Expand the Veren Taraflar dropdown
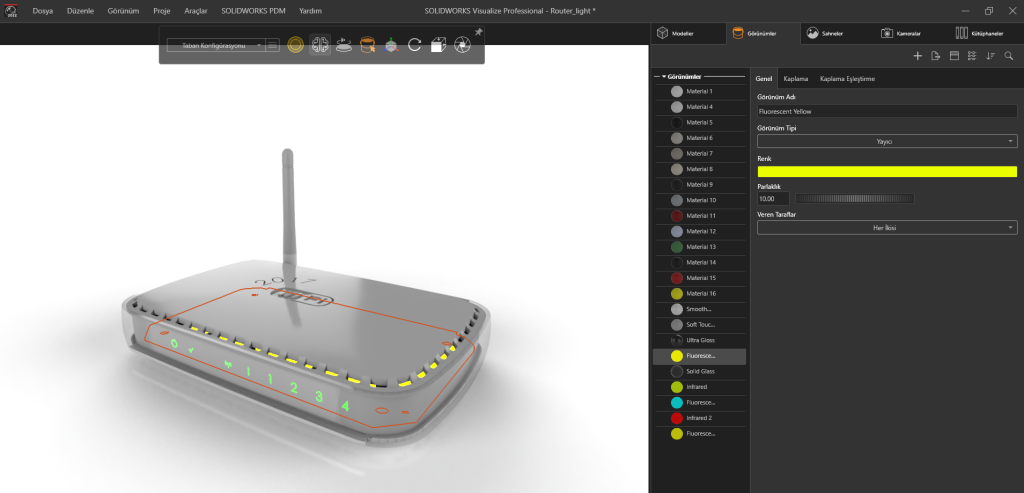This screenshot has height=493, width=1024. [887, 228]
